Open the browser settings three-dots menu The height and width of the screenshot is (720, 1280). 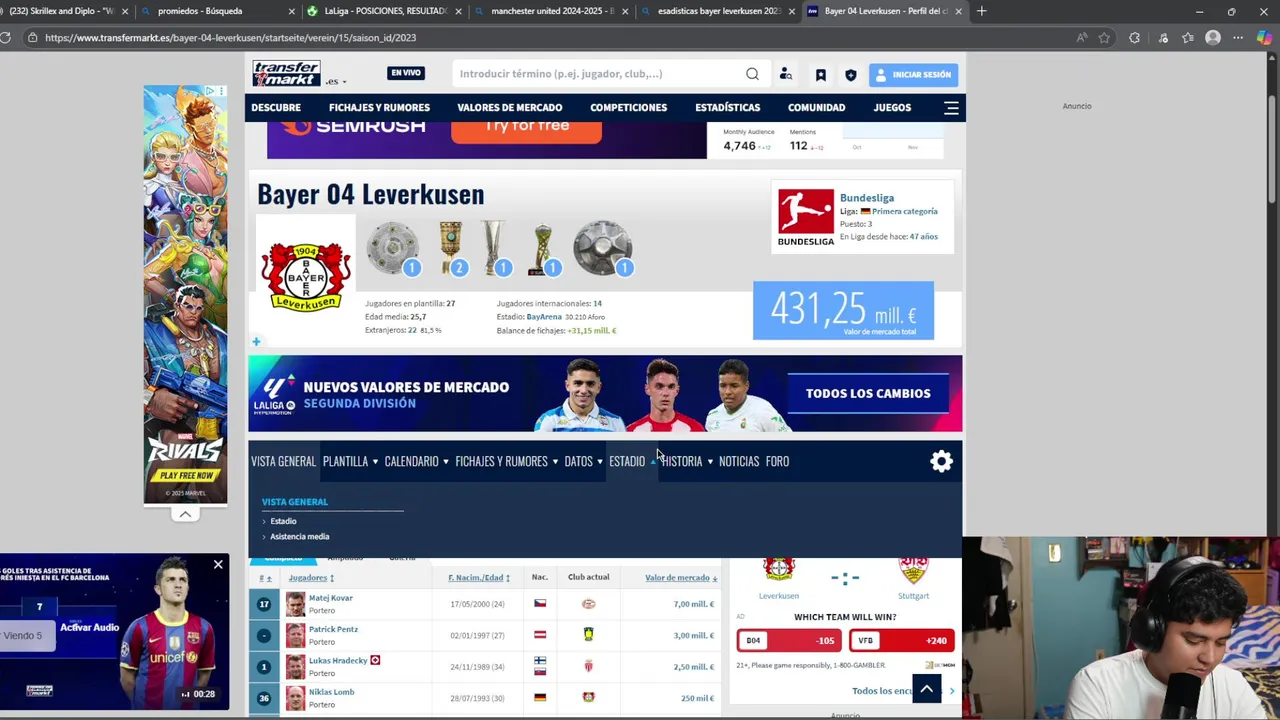coord(1238,38)
